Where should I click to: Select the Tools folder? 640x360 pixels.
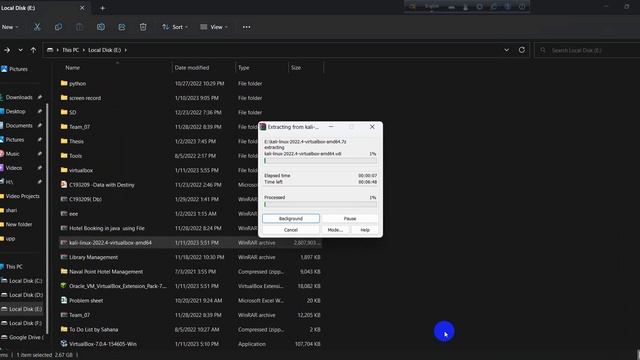click(x=75, y=156)
